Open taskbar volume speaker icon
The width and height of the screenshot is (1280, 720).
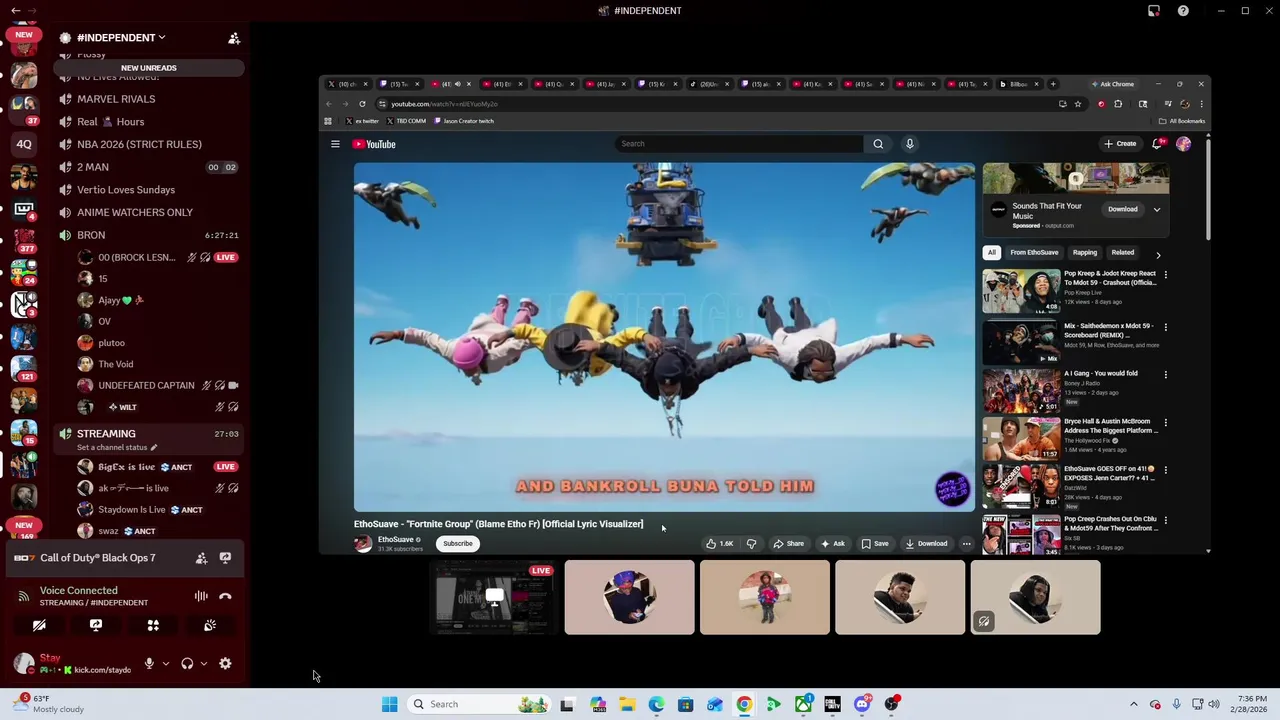(1215, 704)
